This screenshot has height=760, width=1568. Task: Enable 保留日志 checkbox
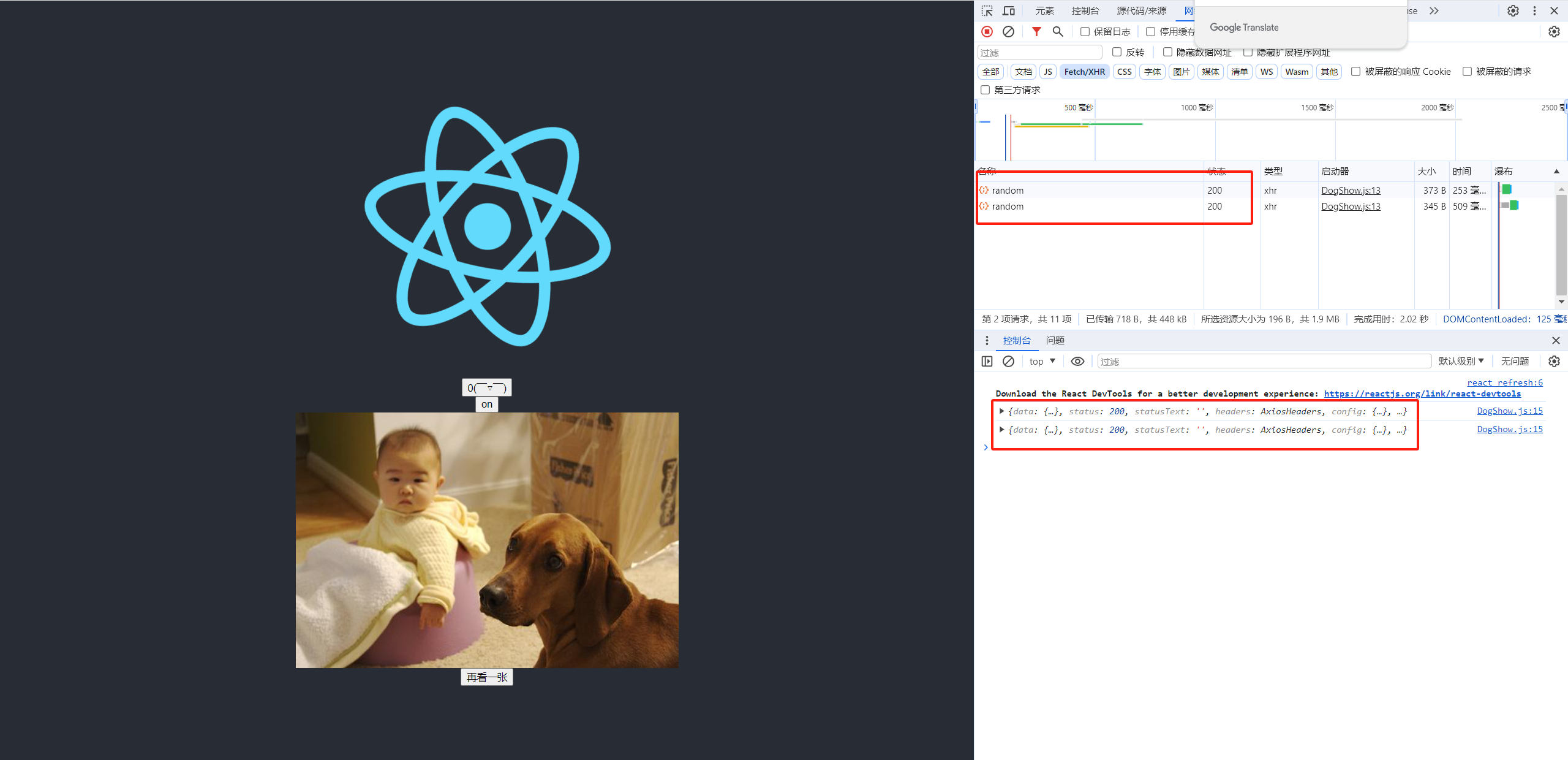coord(1085,31)
